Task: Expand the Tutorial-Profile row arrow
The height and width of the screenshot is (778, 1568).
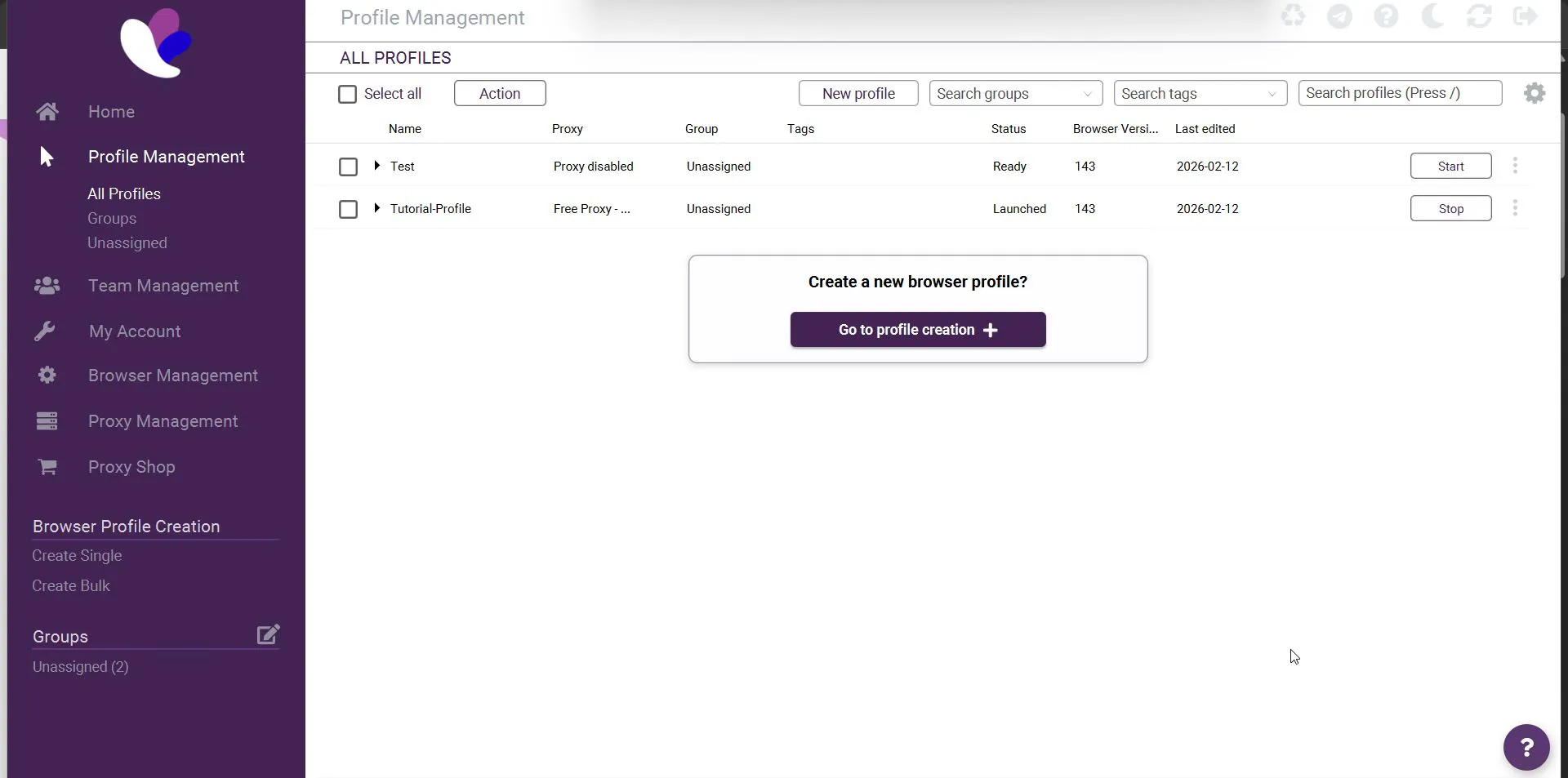Action: pos(376,208)
